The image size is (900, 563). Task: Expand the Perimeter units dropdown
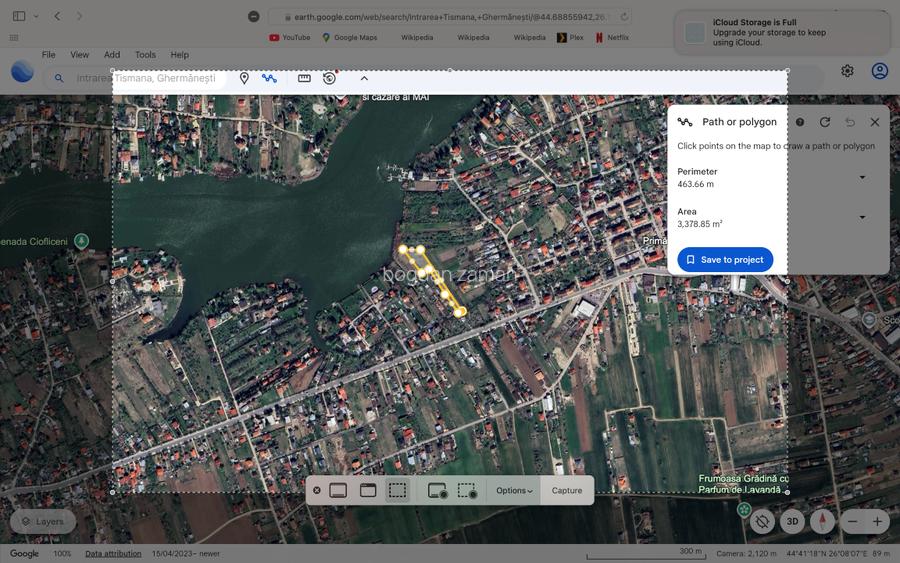tap(862, 178)
